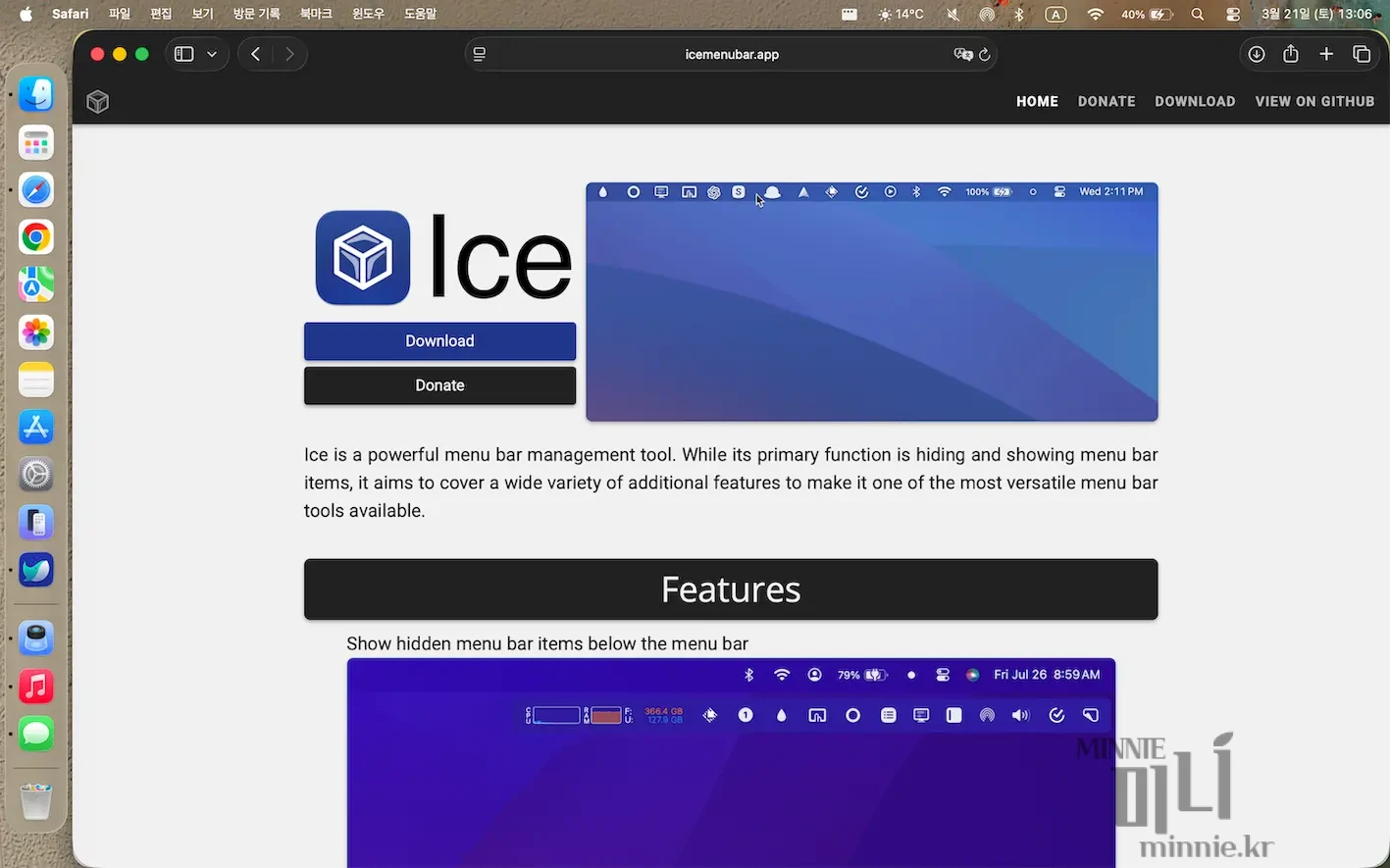Reload the page with the refresh icon
This screenshot has width=1390, height=868.
click(985, 54)
